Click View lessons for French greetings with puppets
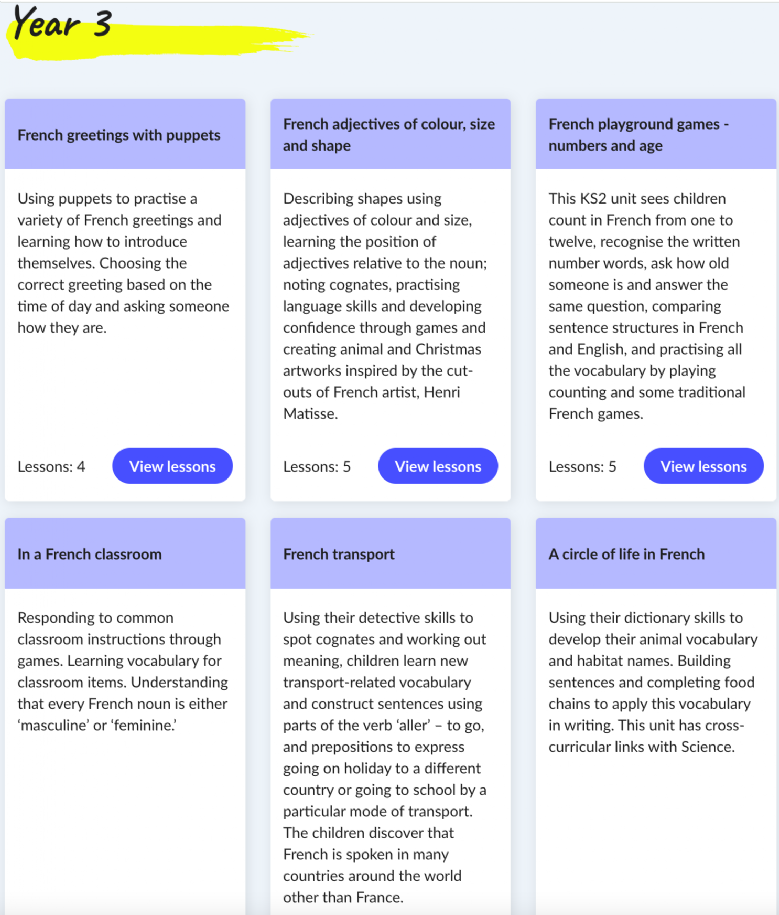 pyautogui.click(x=172, y=466)
